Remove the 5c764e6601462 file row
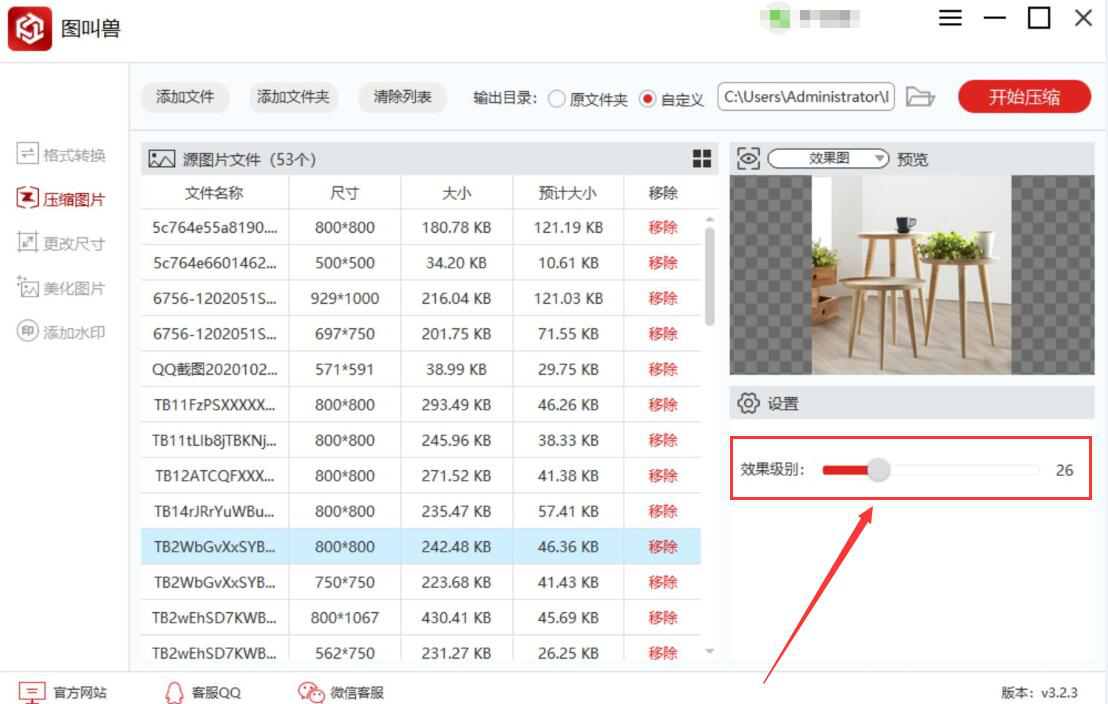The image size is (1108, 704). (x=663, y=263)
